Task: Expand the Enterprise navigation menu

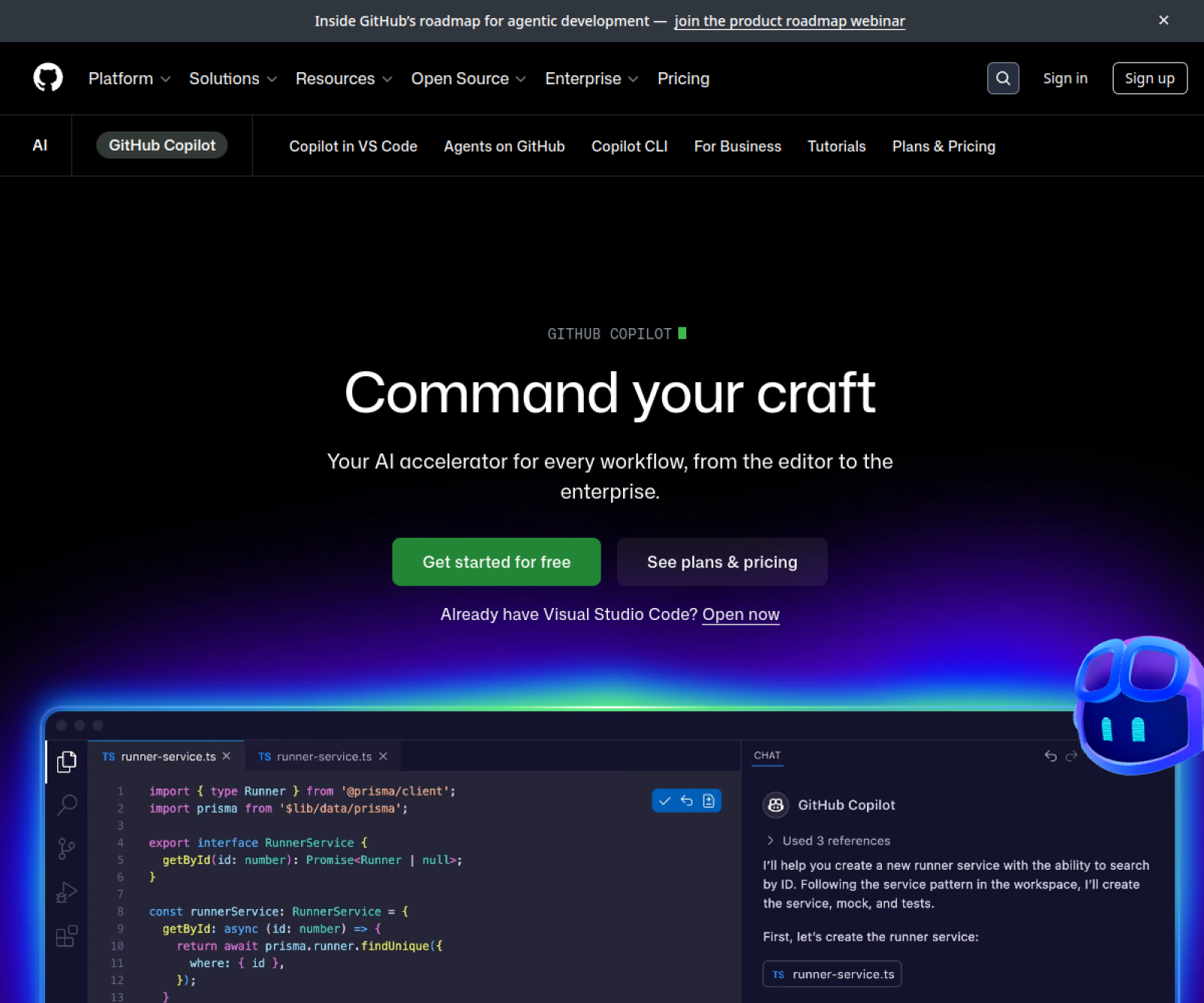Action: click(x=591, y=78)
